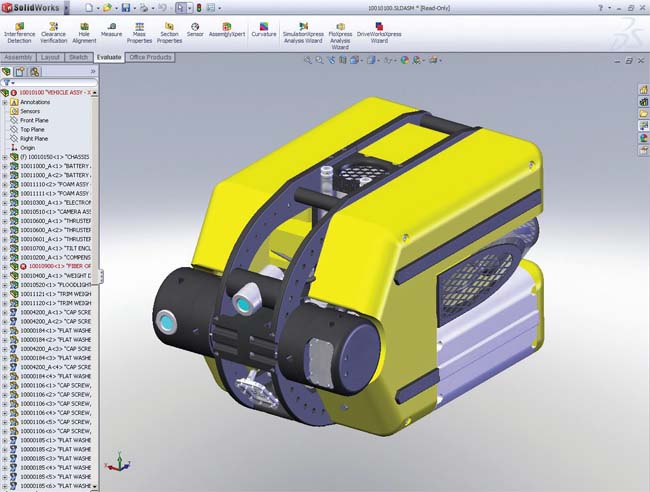Click the Rebuild traffic light icon

(x=199, y=7)
